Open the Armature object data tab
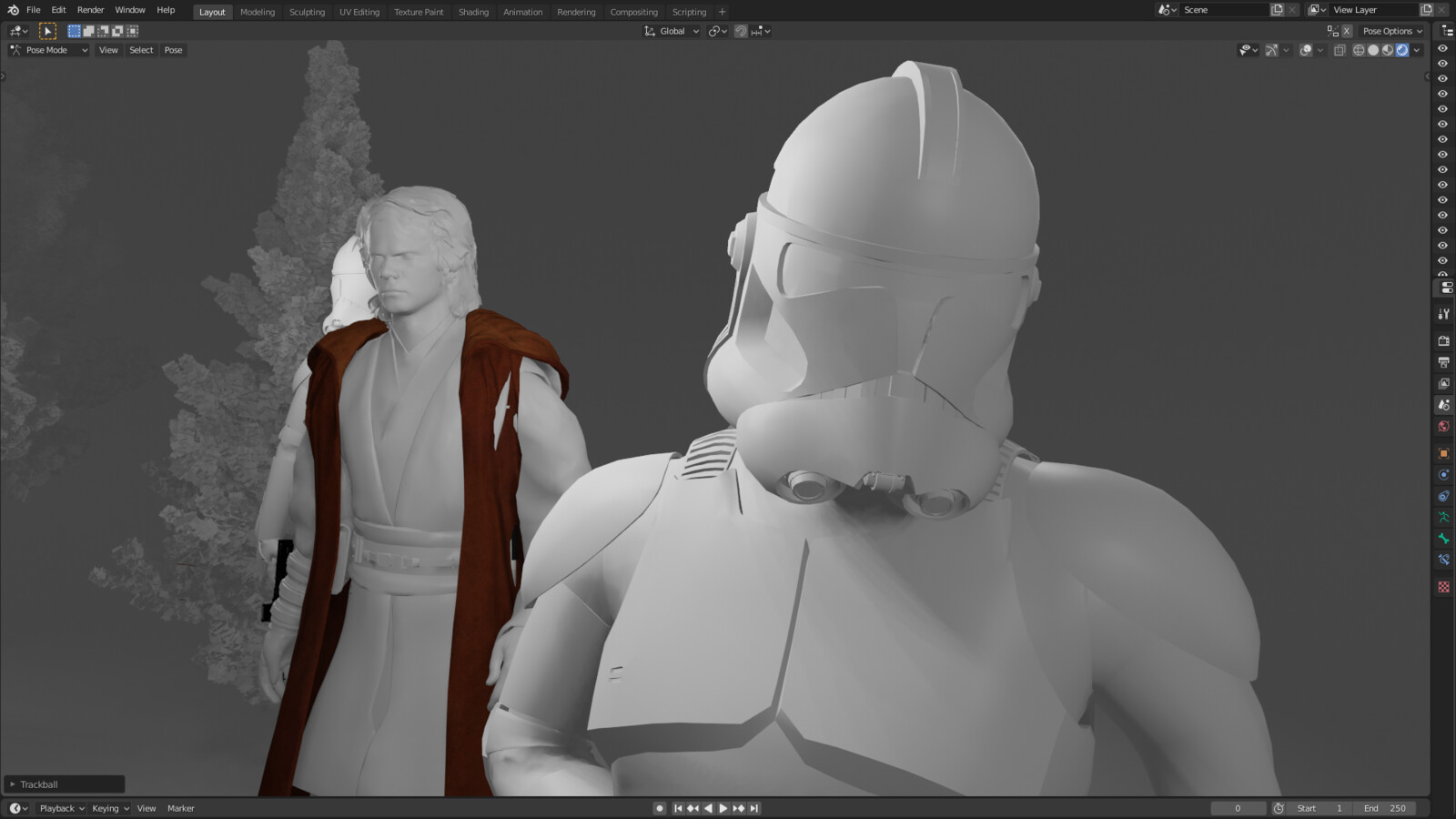 1443,518
